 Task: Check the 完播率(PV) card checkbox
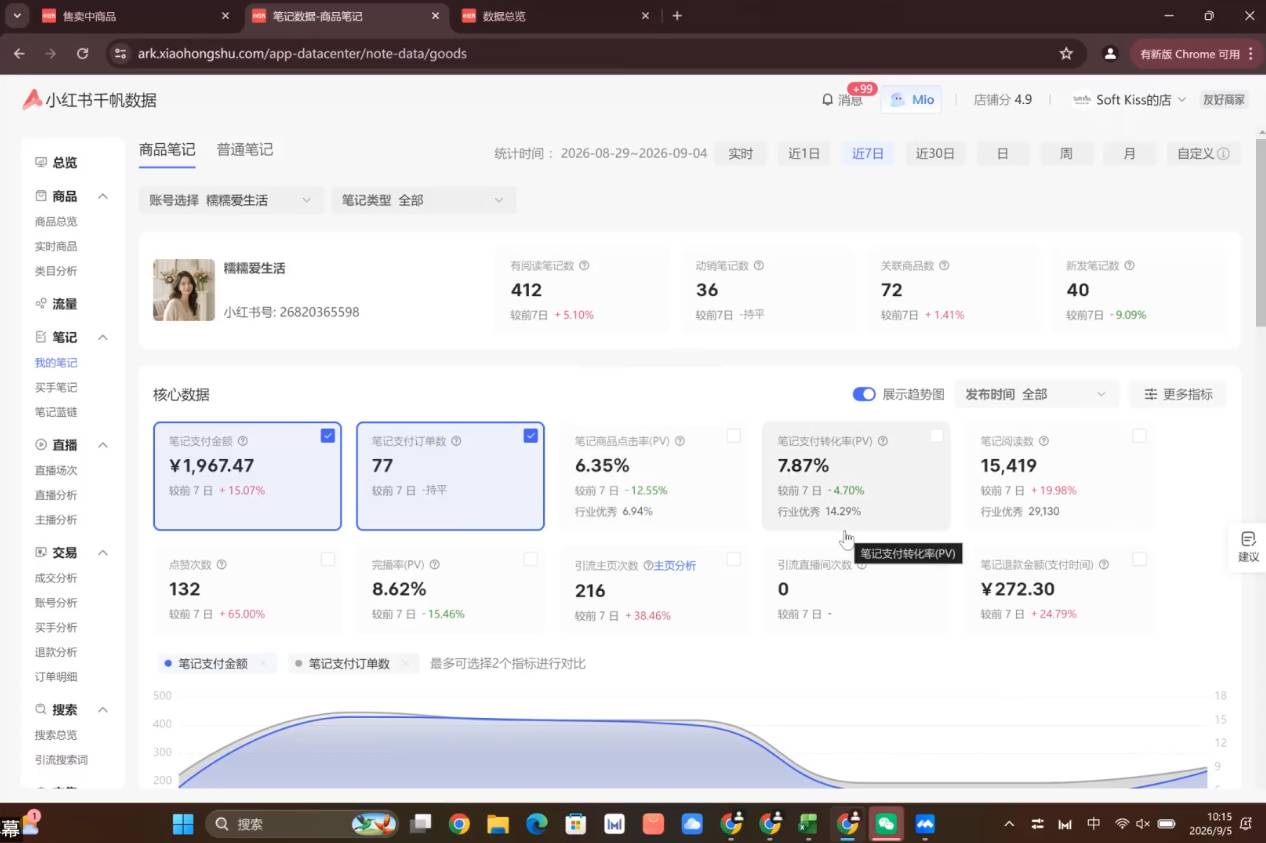[530, 559]
